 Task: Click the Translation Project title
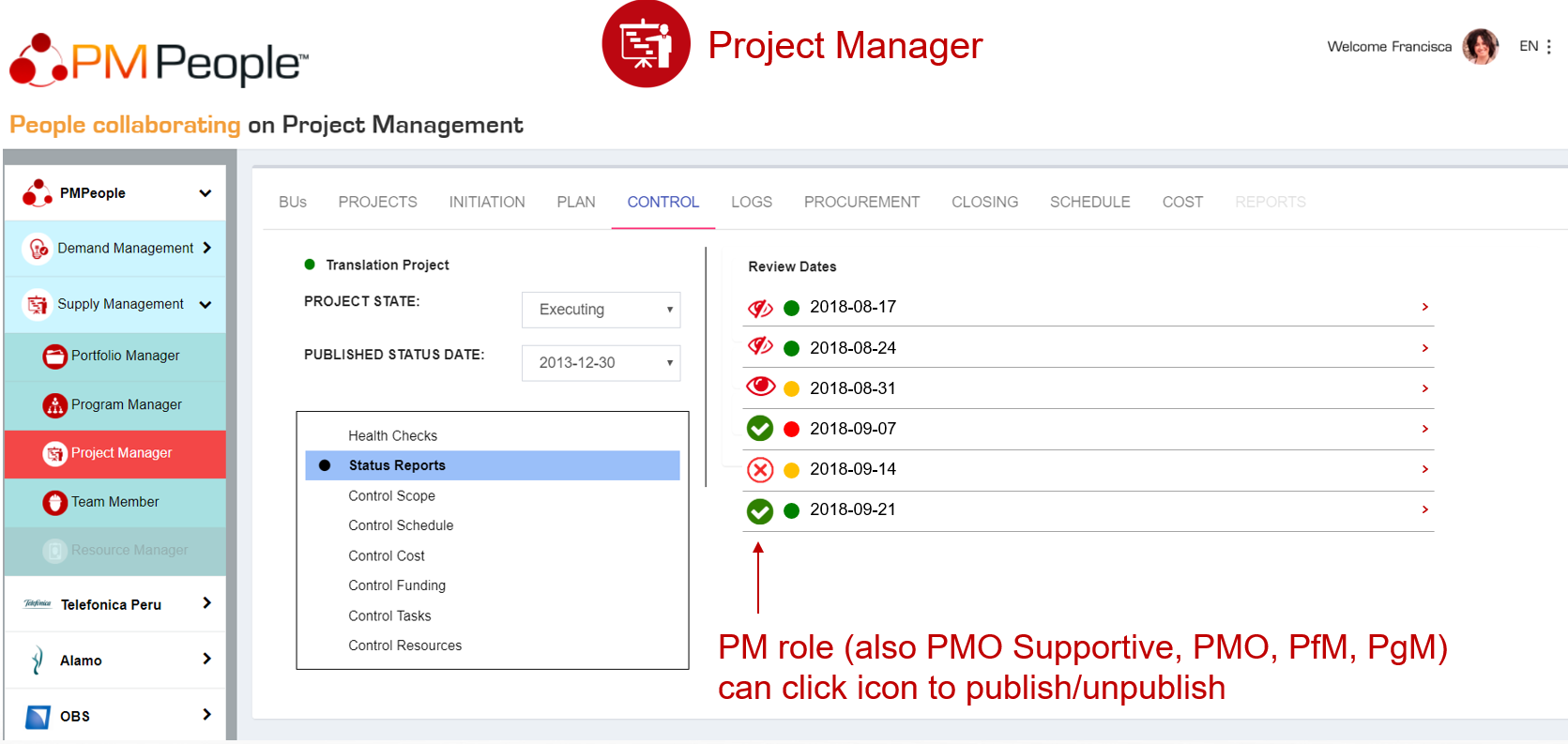(x=388, y=265)
